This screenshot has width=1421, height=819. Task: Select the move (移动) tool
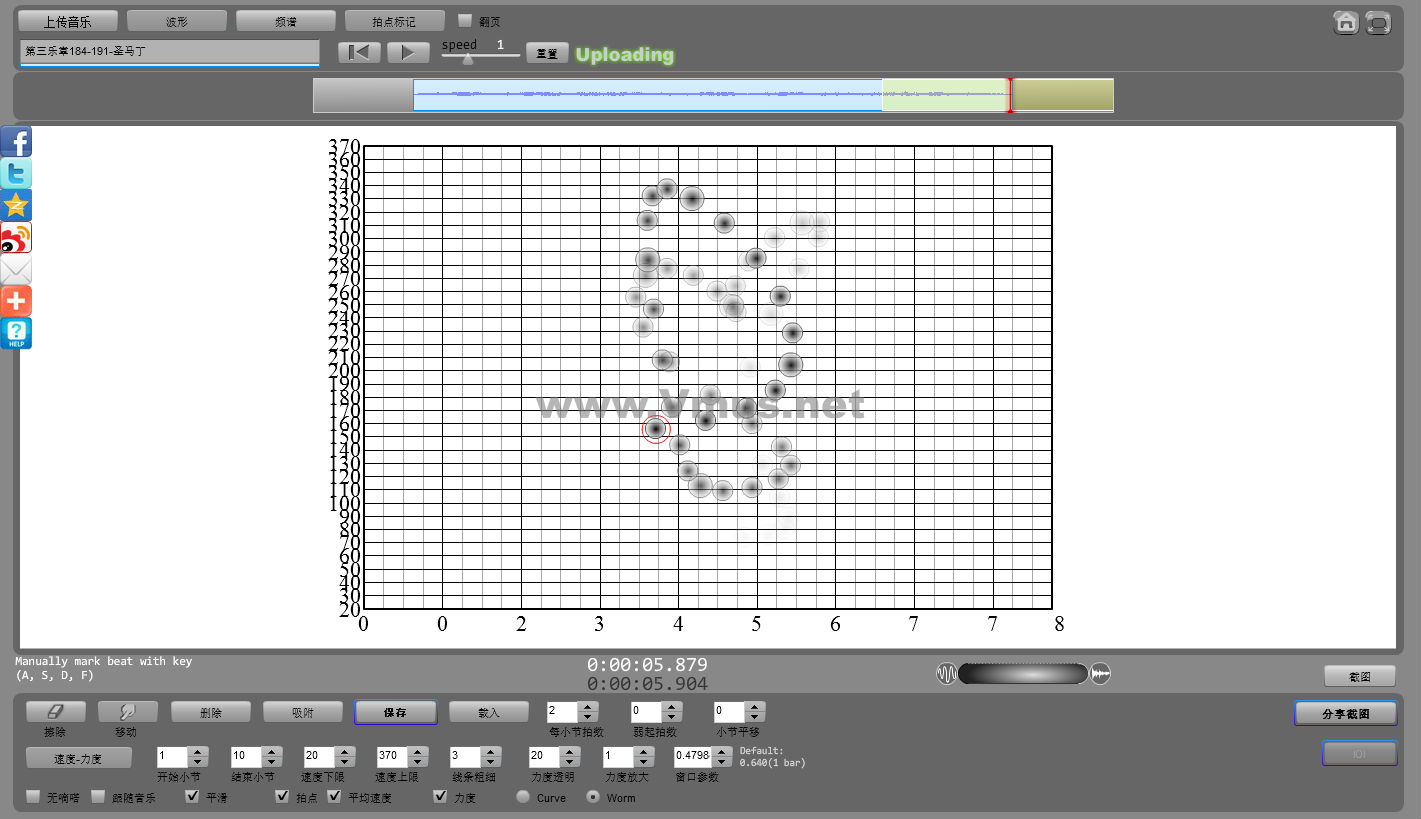tap(127, 712)
